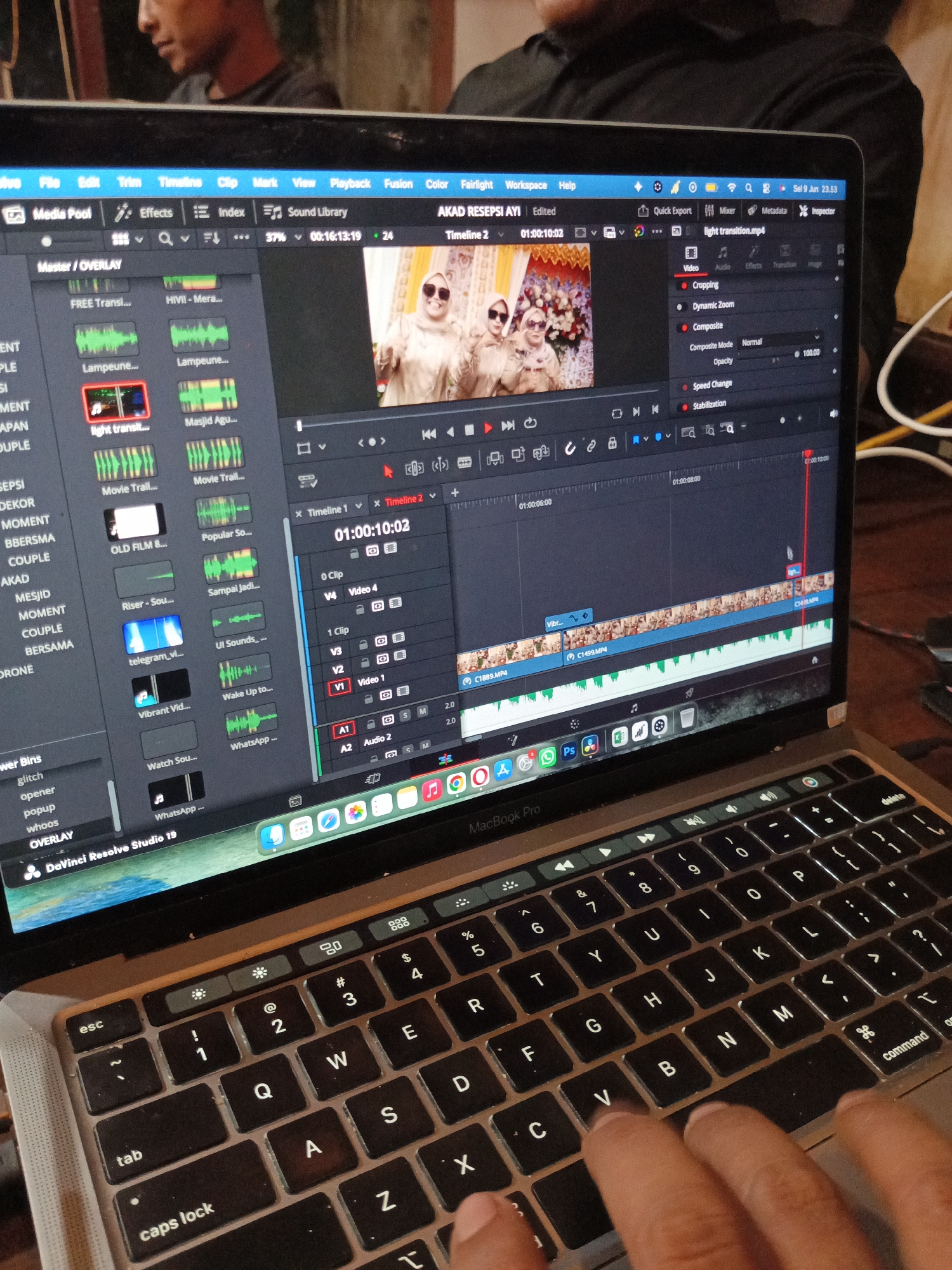This screenshot has width=952, height=1270.
Task: Open Timeline View Options icon
Action: pyautogui.click(x=308, y=481)
